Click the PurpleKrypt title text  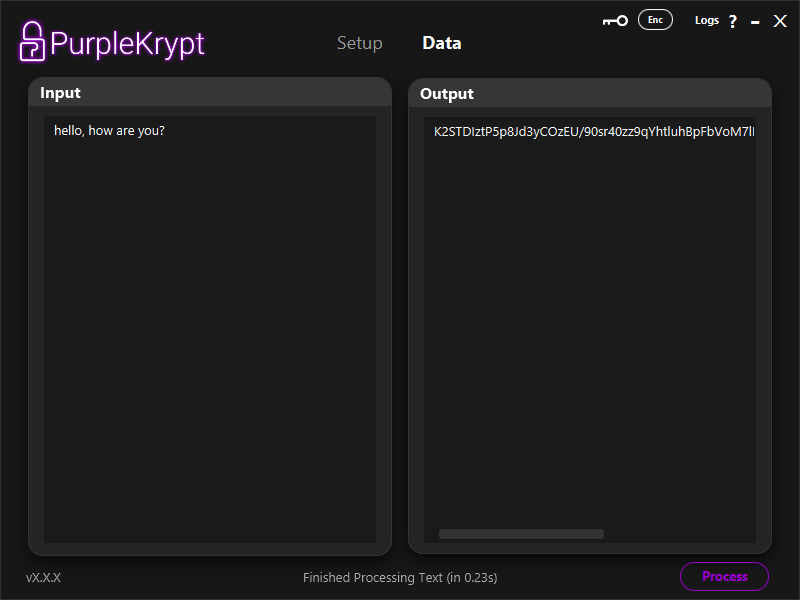coord(127,43)
